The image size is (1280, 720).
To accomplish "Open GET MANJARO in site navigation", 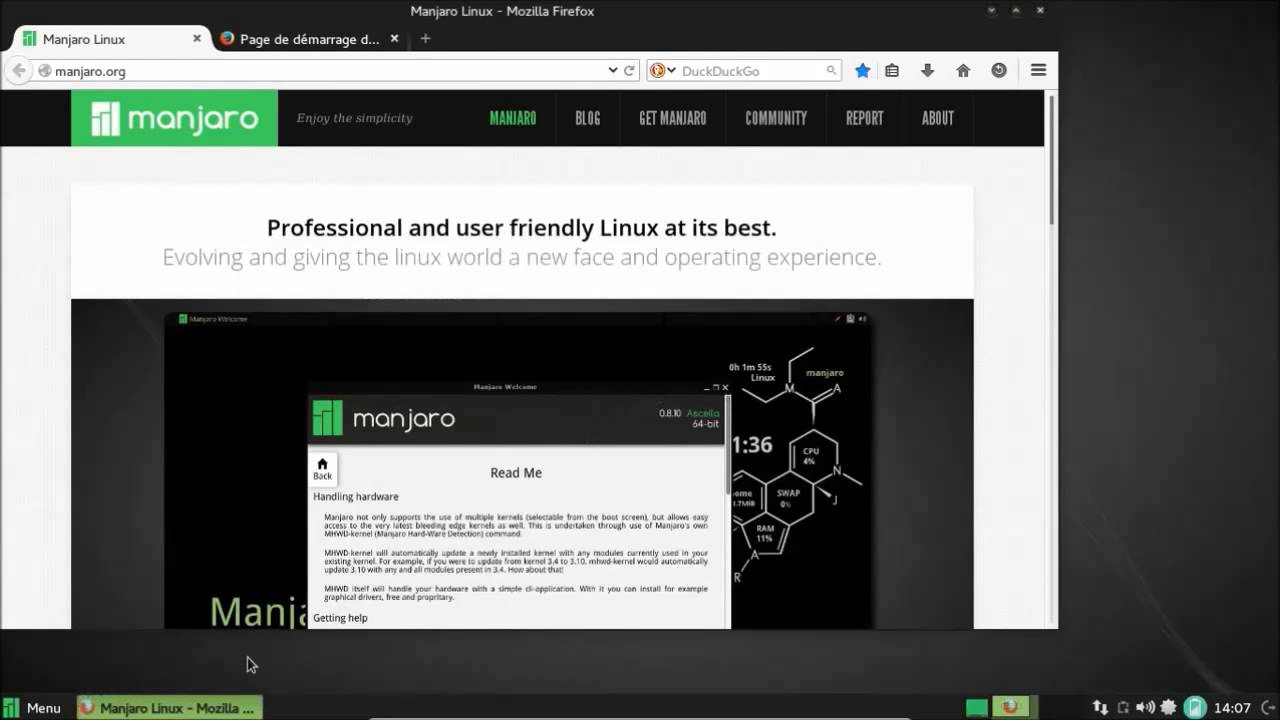I will coord(672,118).
